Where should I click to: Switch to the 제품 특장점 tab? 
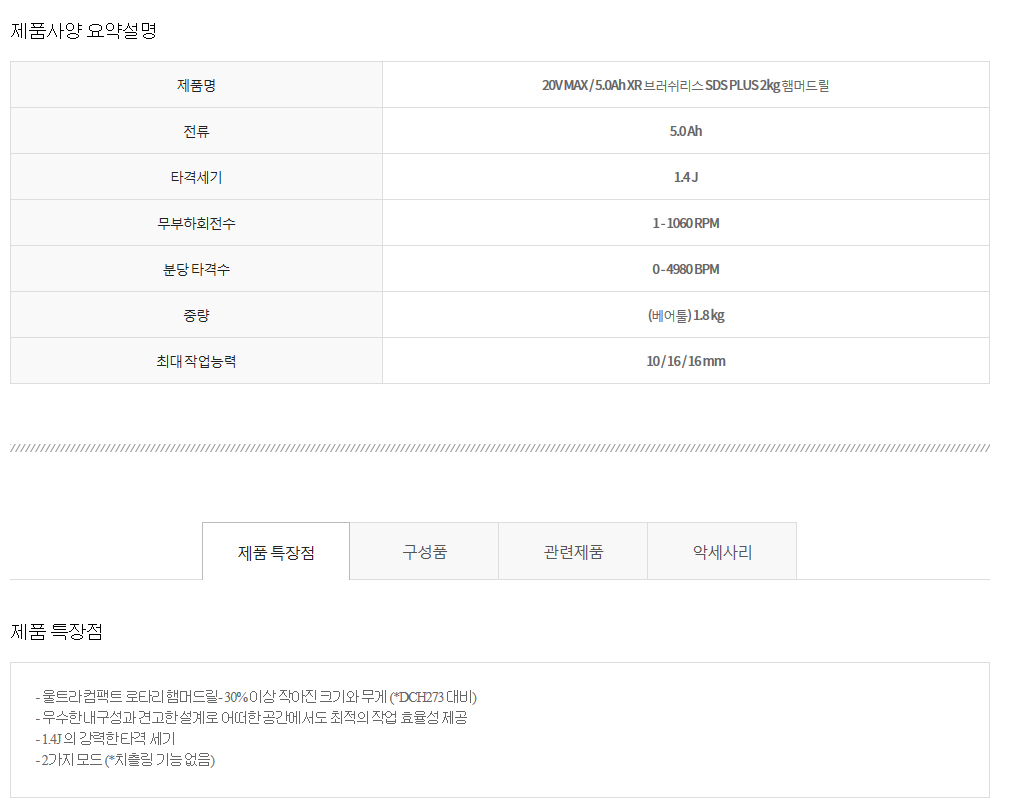[x=276, y=552]
